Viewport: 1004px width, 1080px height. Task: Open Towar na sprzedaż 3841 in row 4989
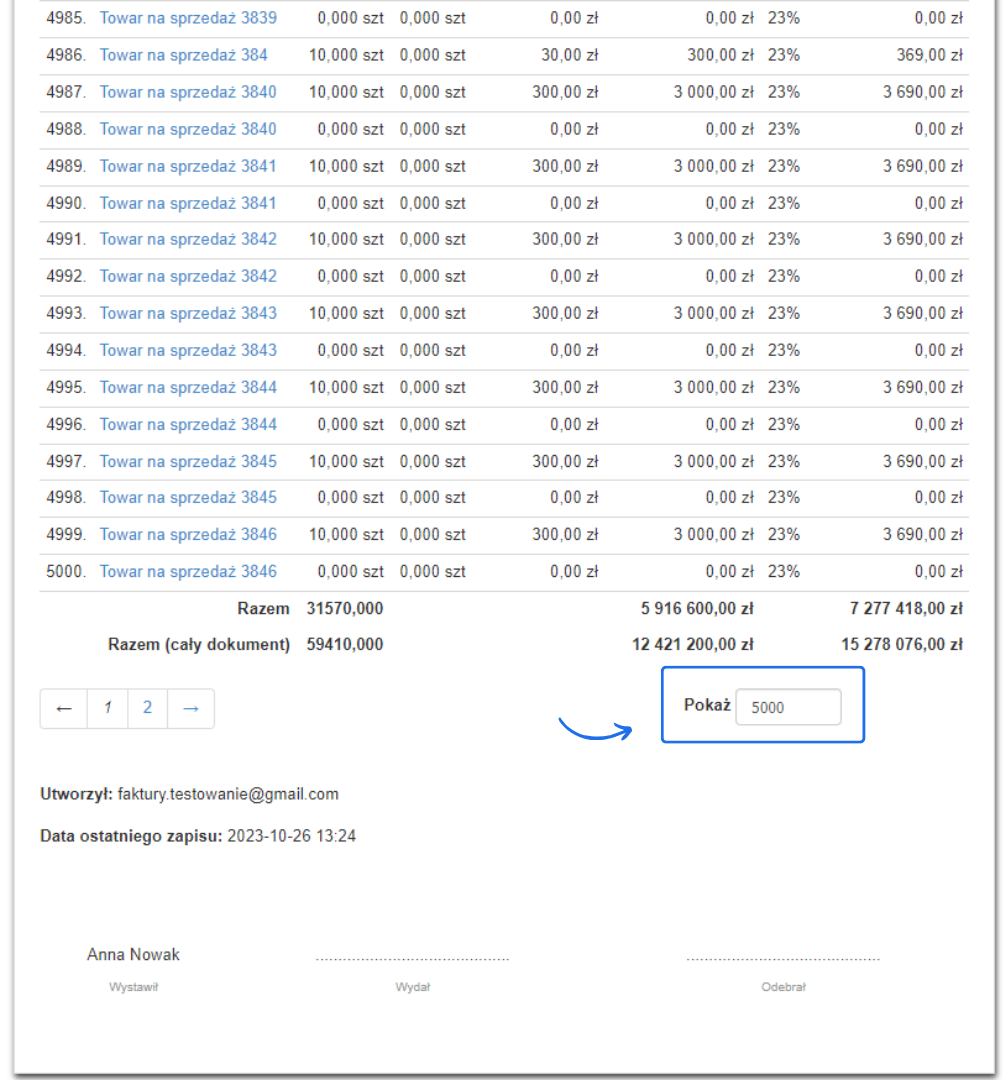click(188, 166)
